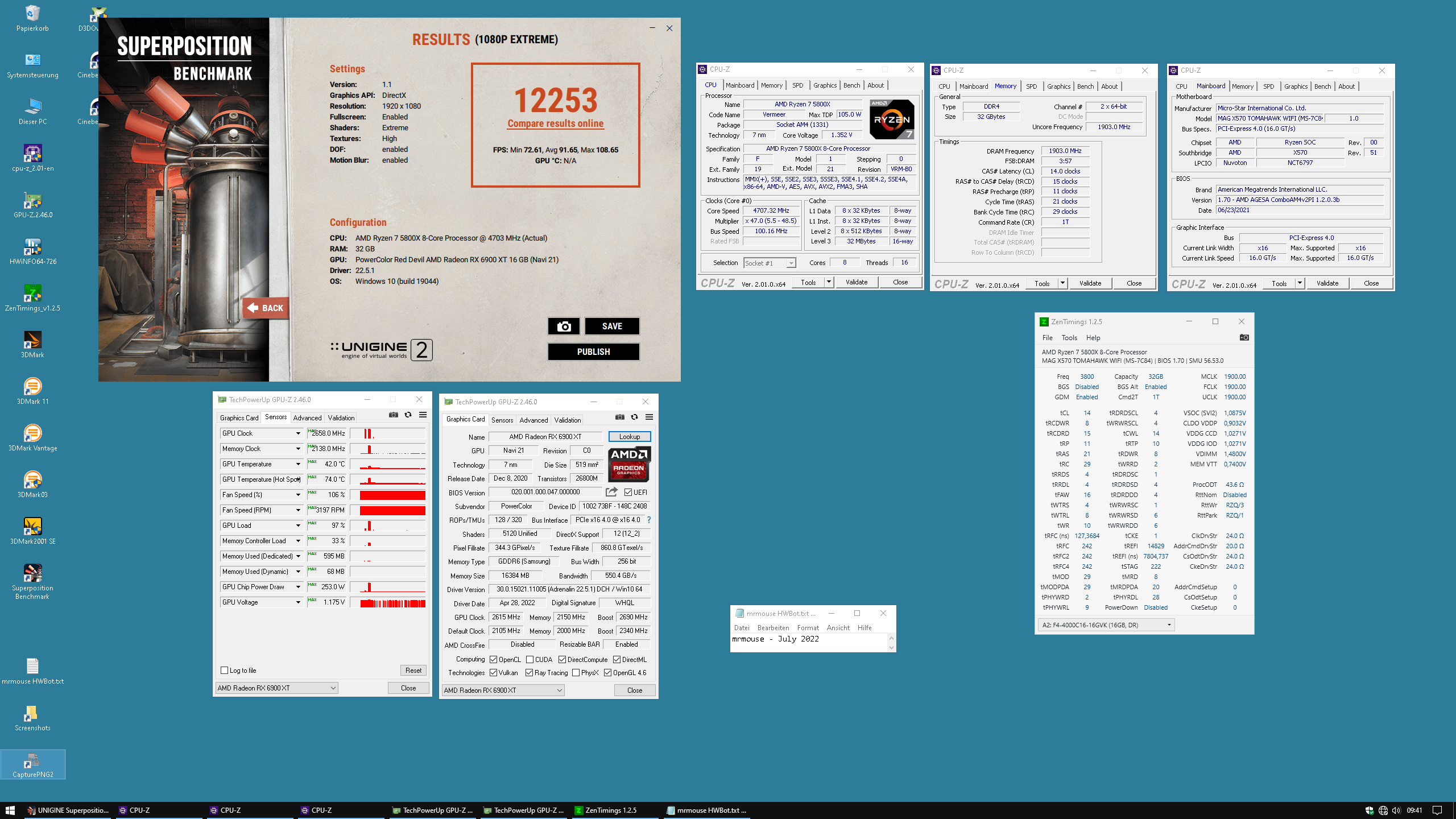Click the Reset button in GPU-Z Sensors
Viewport: 1456px width, 819px height.
point(413,670)
